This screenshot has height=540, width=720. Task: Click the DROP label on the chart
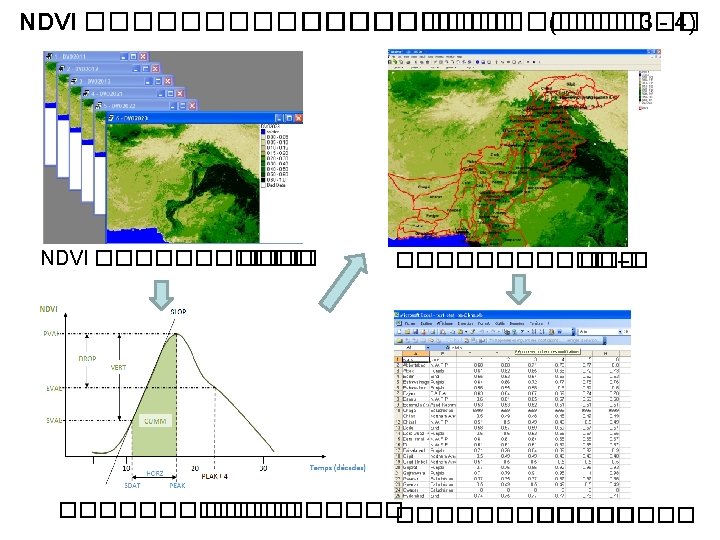(87, 359)
